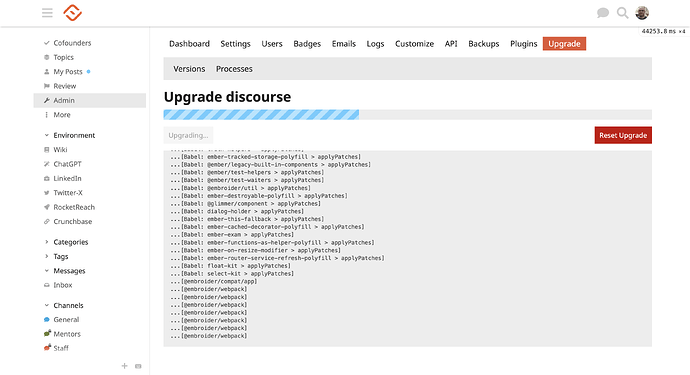The image size is (690, 375).
Task: Open the Emails tab
Action: [x=344, y=44]
